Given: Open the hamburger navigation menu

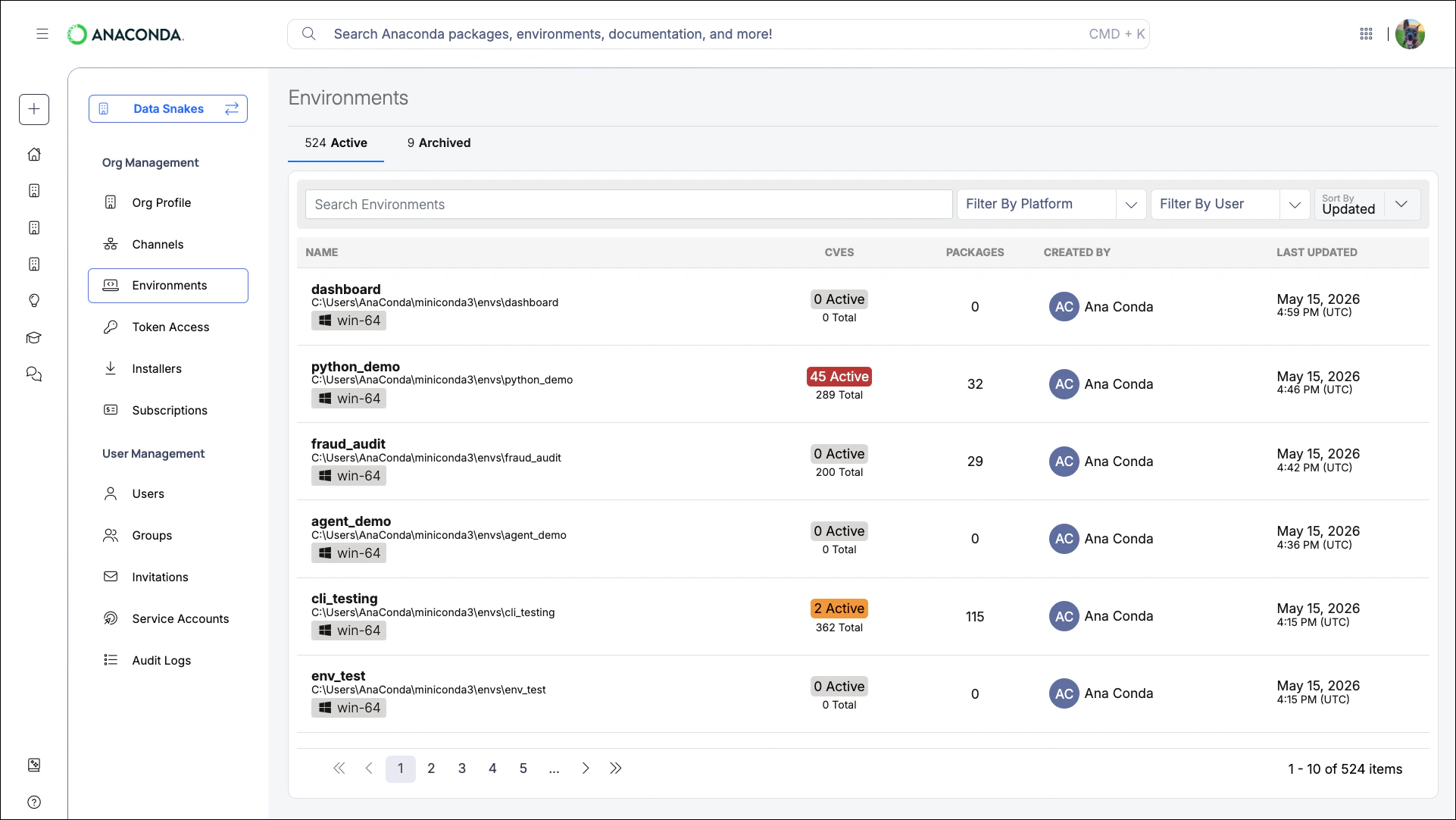Looking at the screenshot, I should 42,34.
